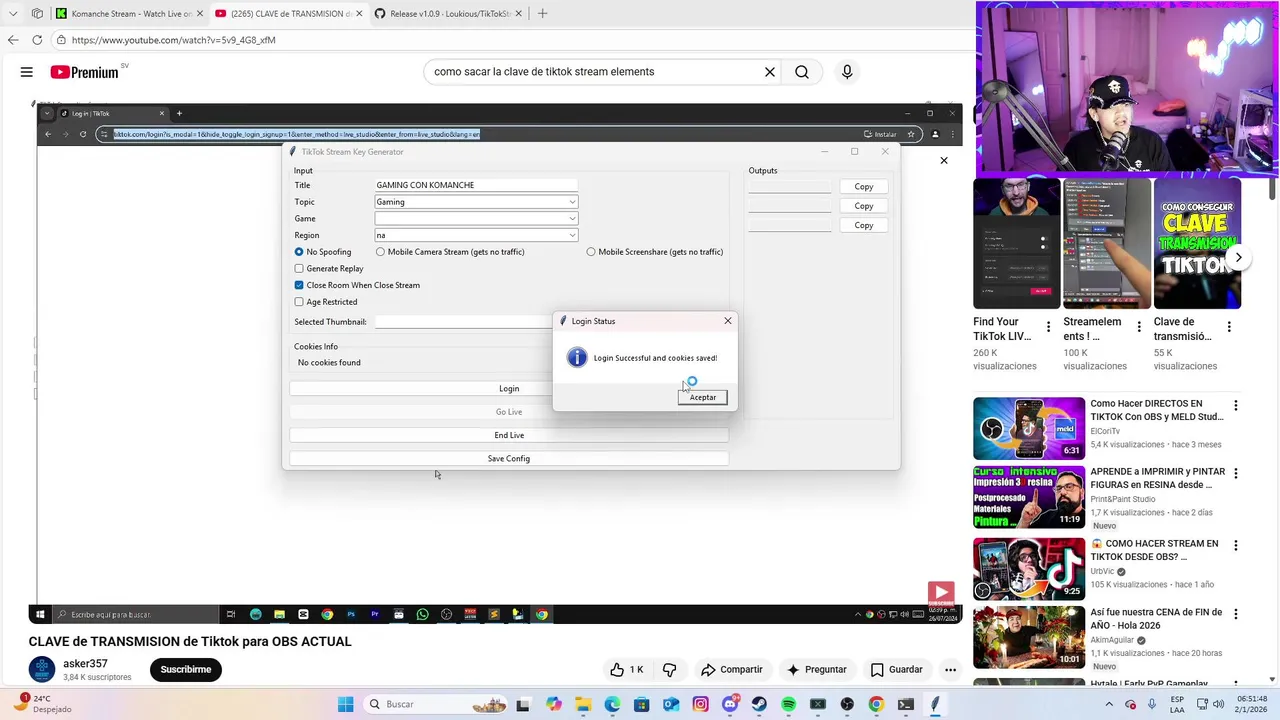Start voice search with microphone
Viewport: 1280px width, 720px height.
(847, 72)
